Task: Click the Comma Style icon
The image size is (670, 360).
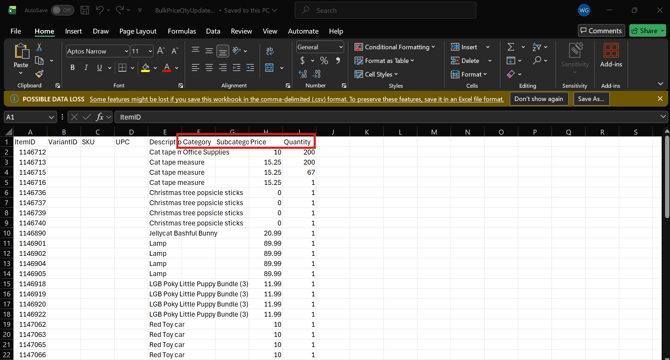Action: click(x=338, y=61)
